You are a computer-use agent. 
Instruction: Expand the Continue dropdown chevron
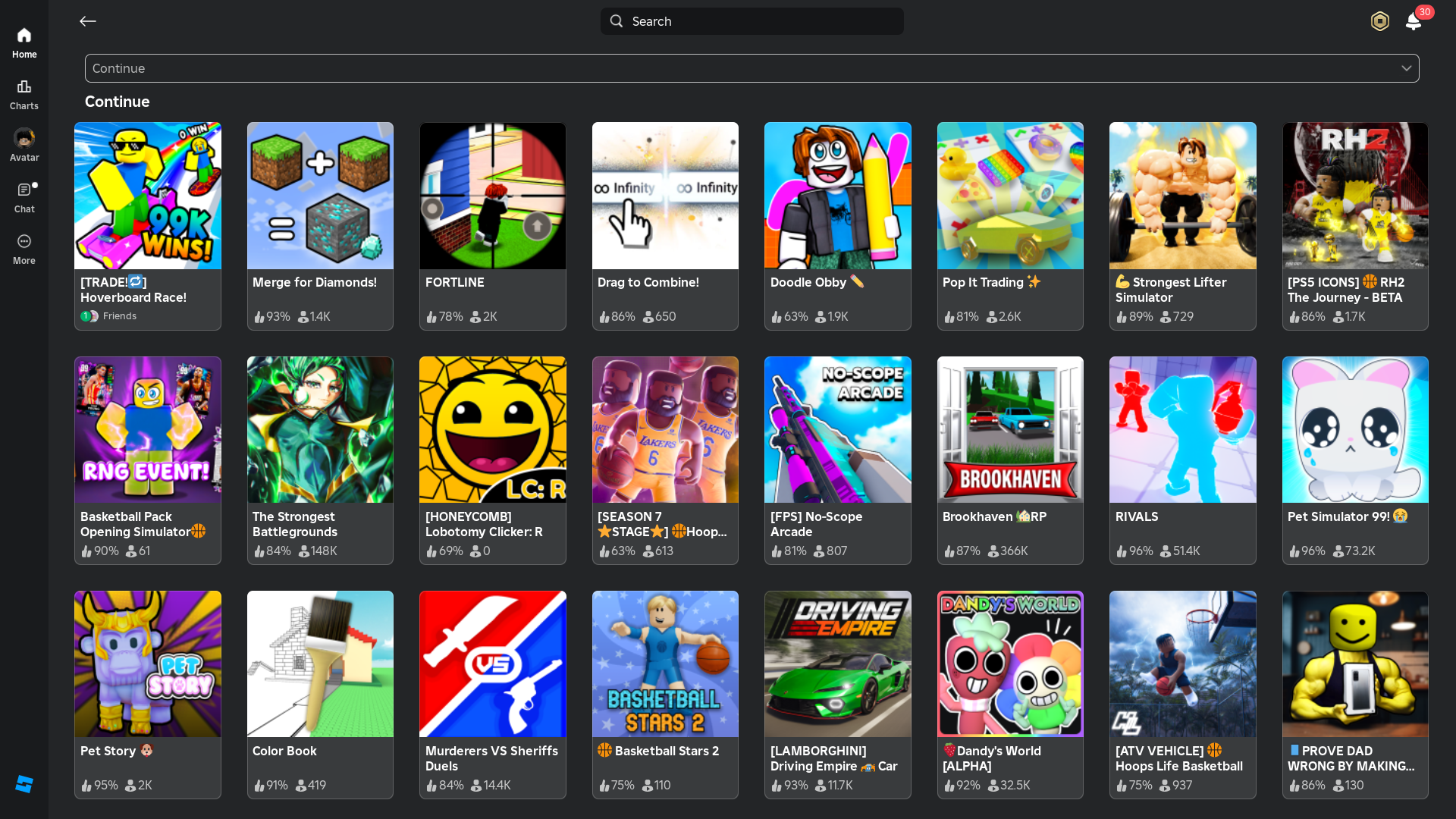[1406, 68]
